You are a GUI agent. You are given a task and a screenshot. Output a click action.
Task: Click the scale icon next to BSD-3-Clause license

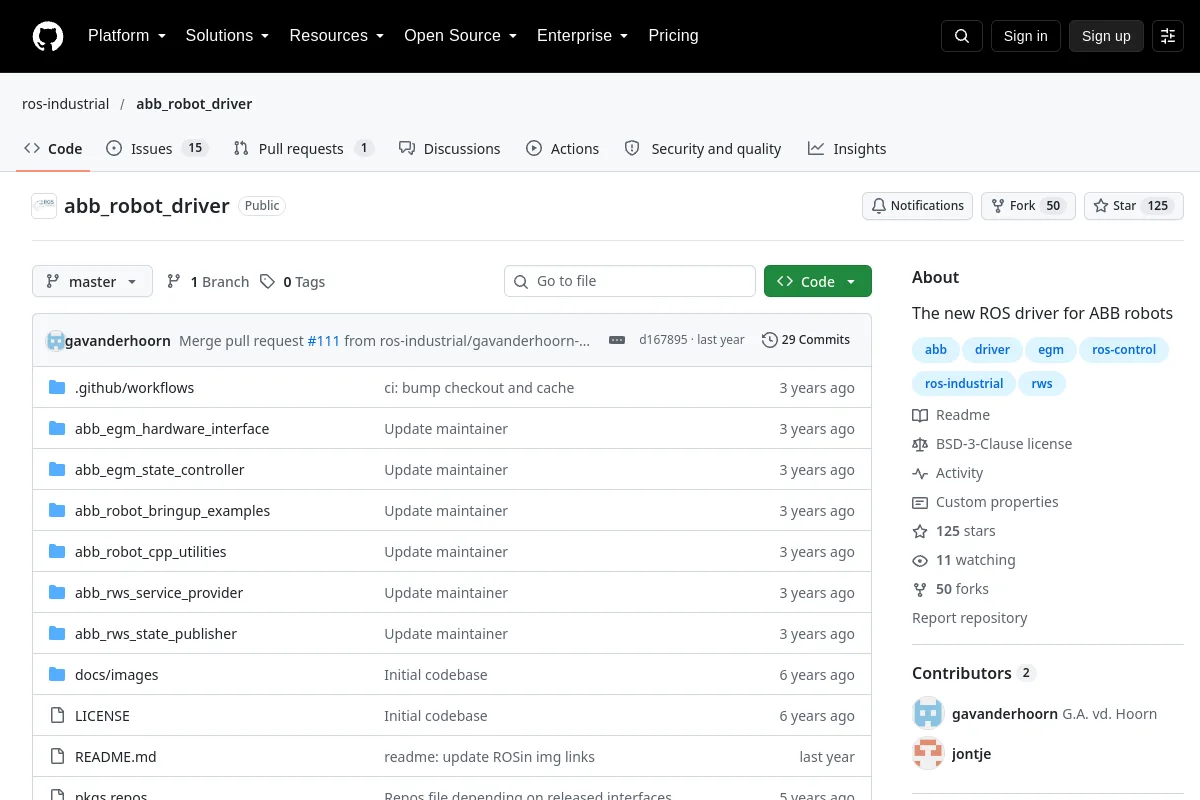[920, 444]
